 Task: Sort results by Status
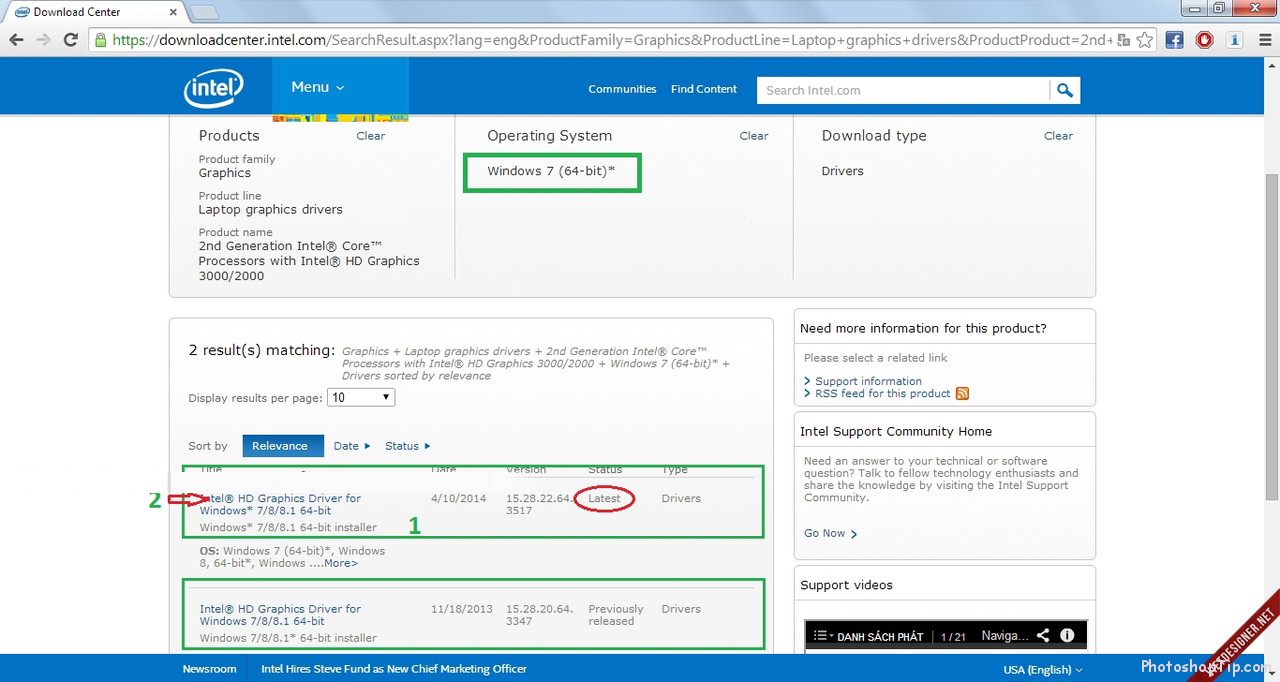point(408,446)
